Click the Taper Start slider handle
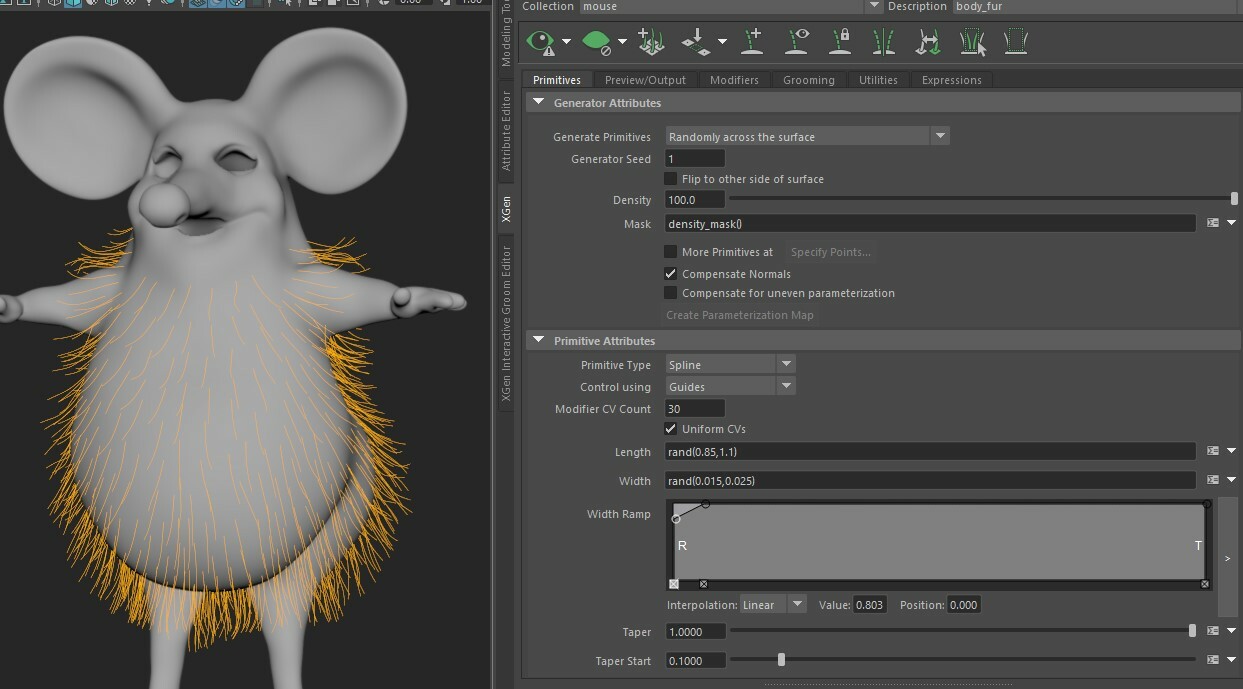 781,660
